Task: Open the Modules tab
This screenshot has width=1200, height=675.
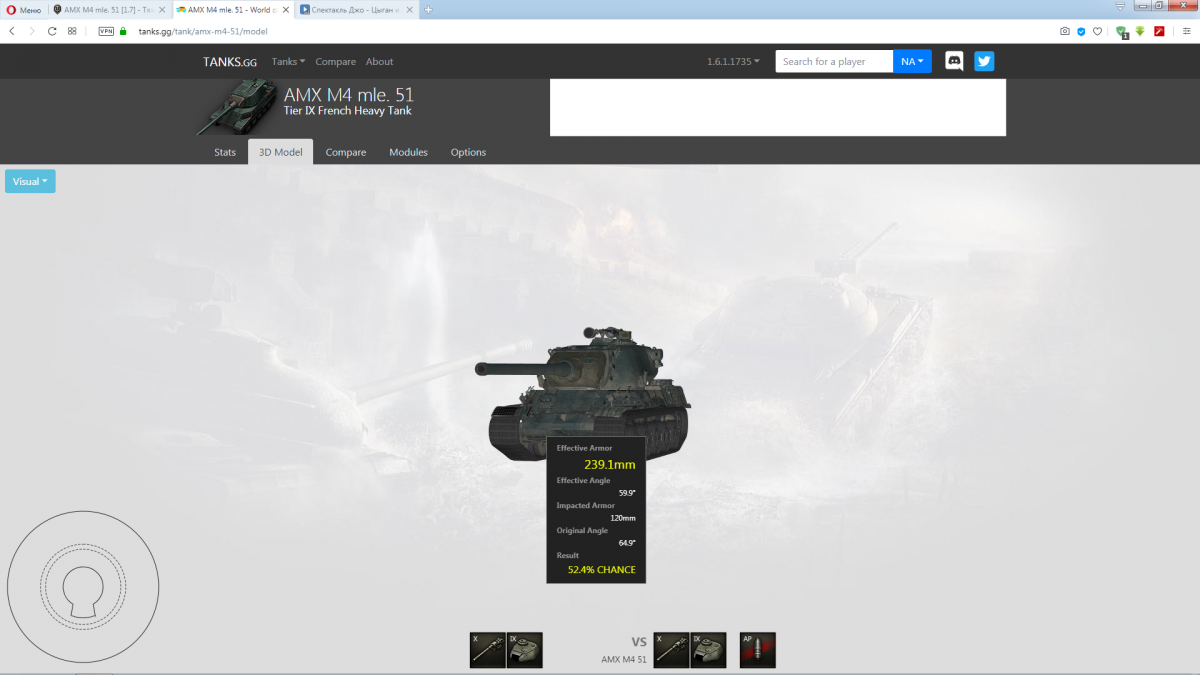Action: coord(408,152)
